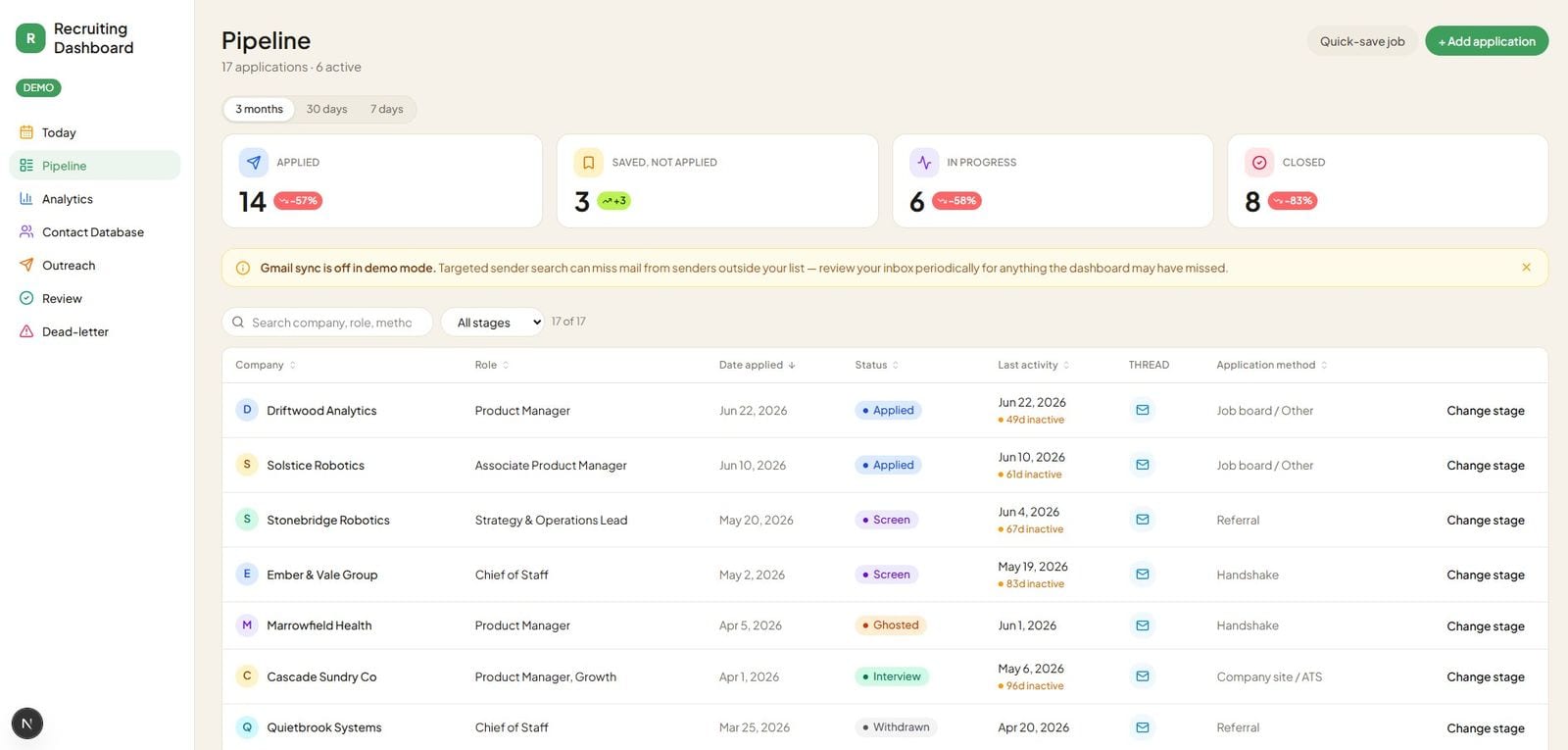Click the In Progress activity pulse icon
The height and width of the screenshot is (750, 1568).
(924, 163)
